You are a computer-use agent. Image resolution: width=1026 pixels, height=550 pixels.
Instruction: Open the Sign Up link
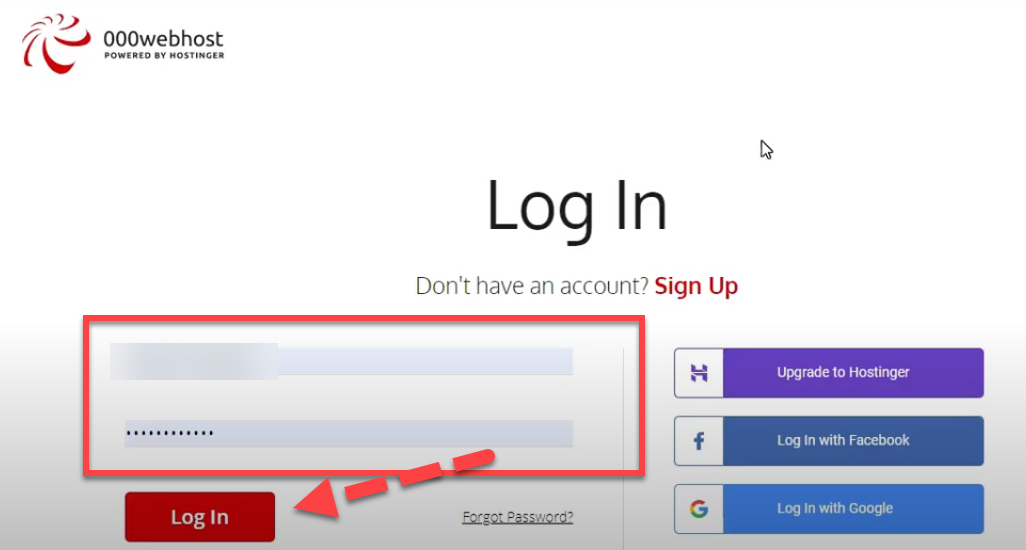tap(696, 286)
